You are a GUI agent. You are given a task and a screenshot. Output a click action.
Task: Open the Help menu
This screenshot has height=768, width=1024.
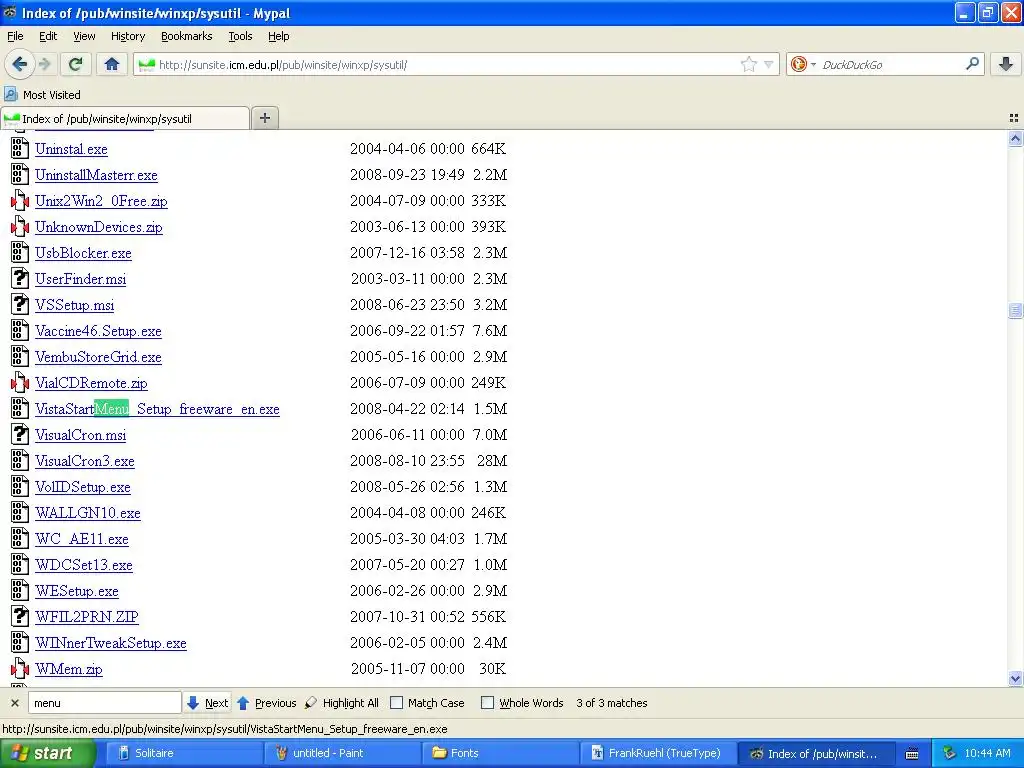(x=278, y=36)
